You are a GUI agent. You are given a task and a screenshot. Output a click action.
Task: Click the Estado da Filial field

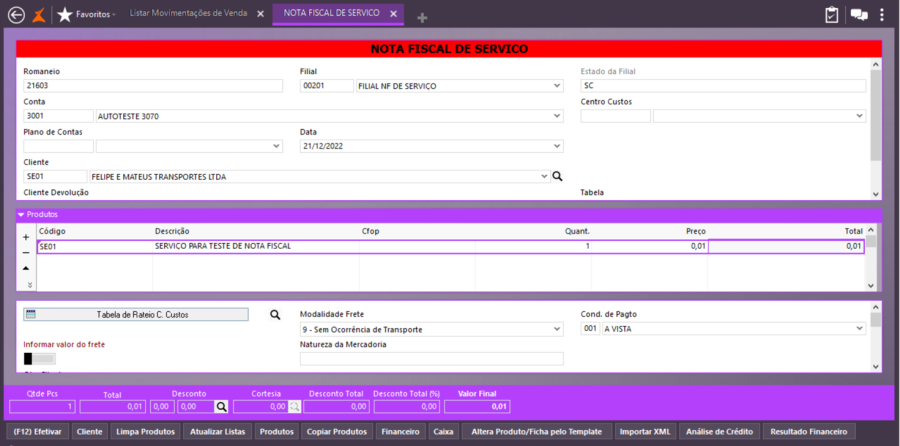point(723,86)
